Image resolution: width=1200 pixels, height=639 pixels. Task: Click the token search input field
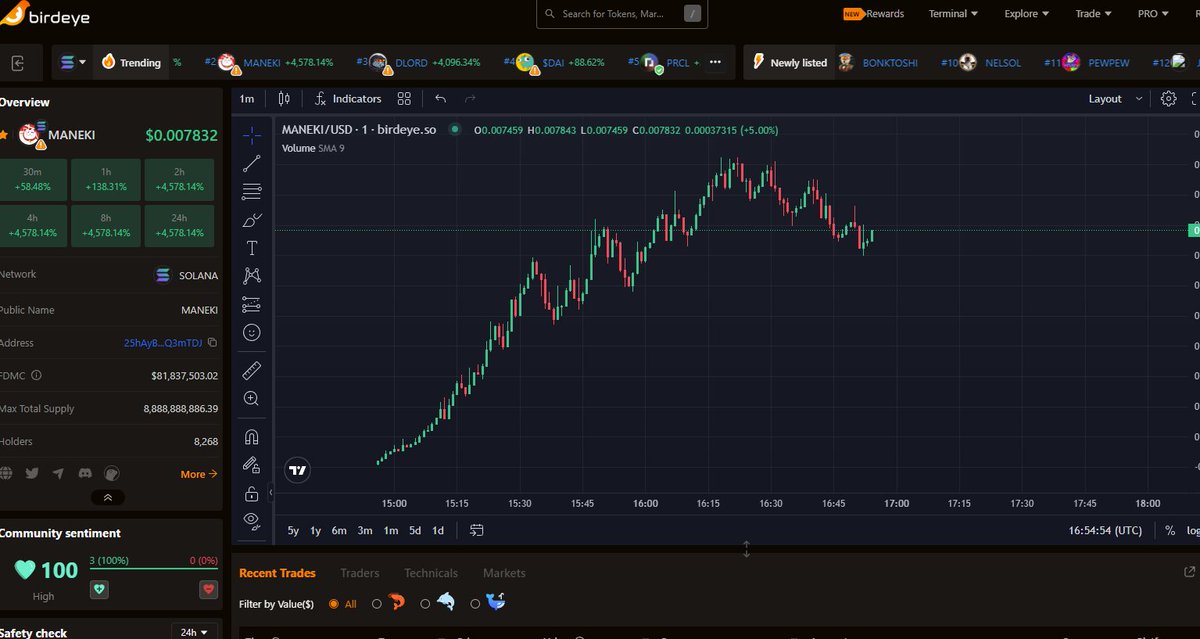[x=623, y=14]
